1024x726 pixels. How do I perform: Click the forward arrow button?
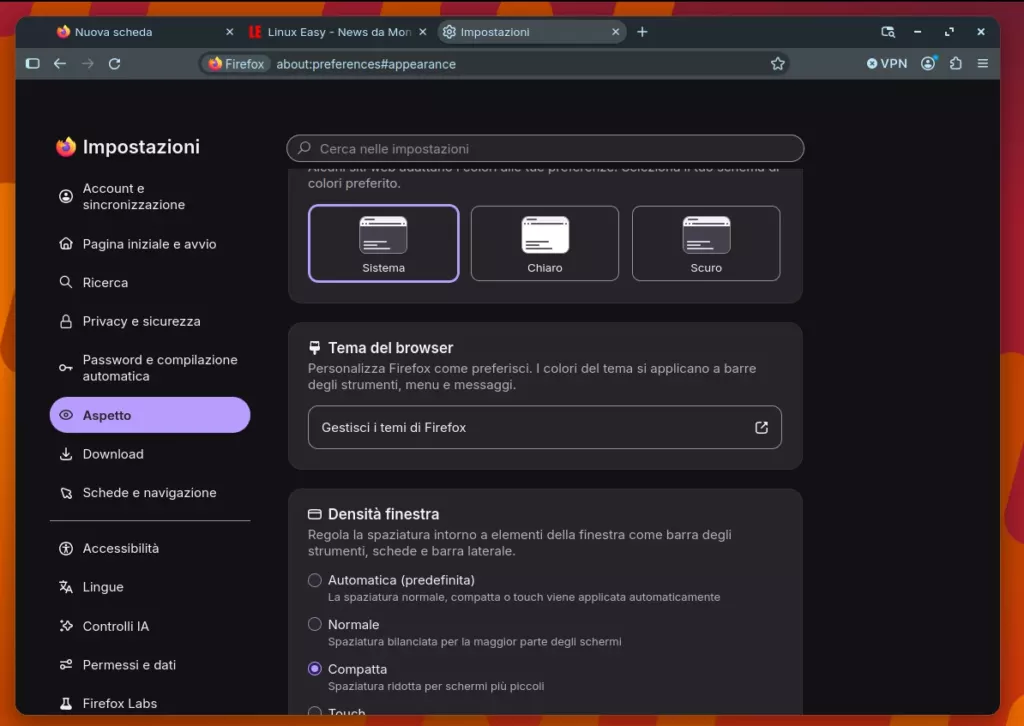coord(88,63)
